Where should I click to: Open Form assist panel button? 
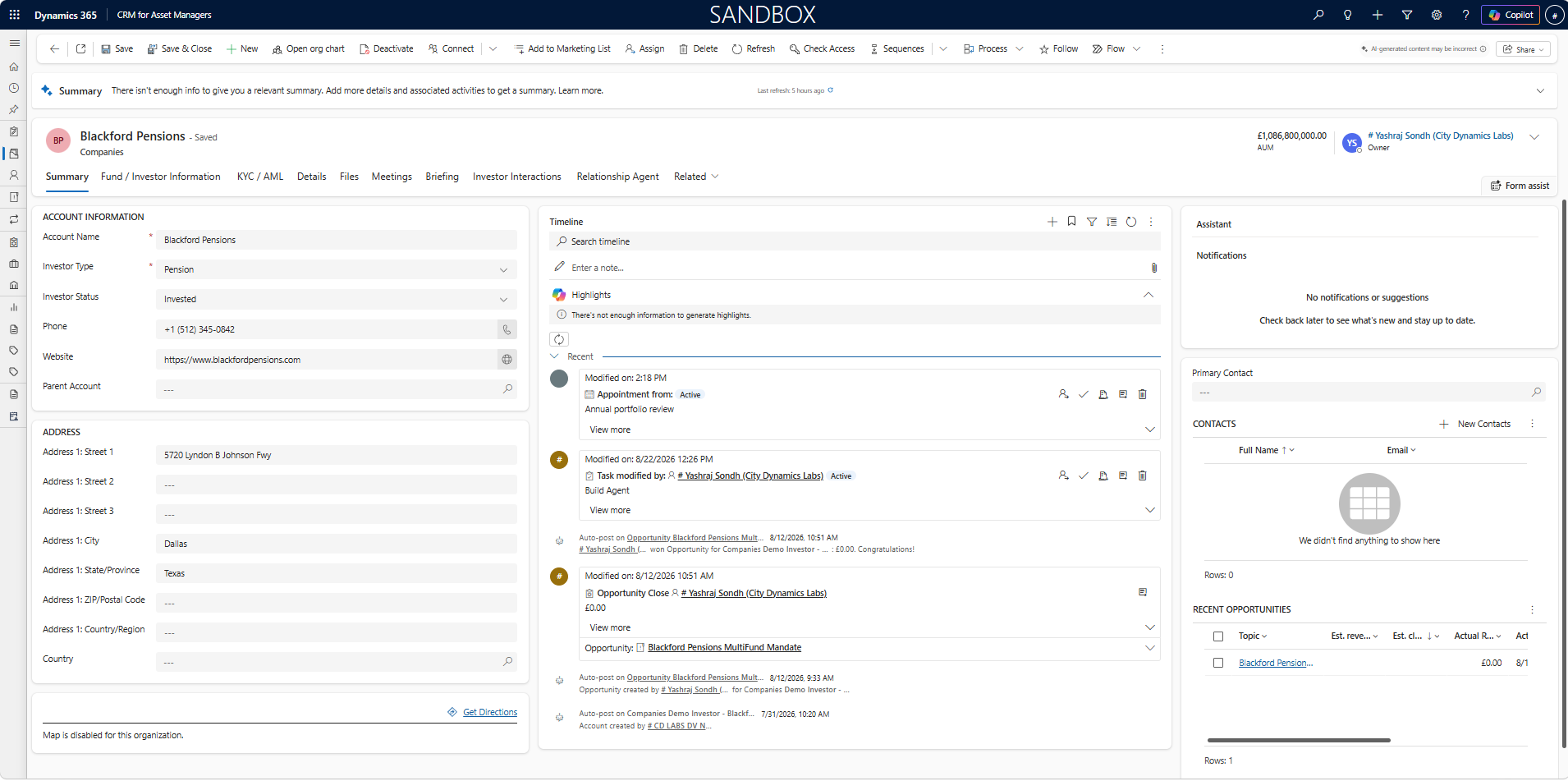tap(1520, 186)
